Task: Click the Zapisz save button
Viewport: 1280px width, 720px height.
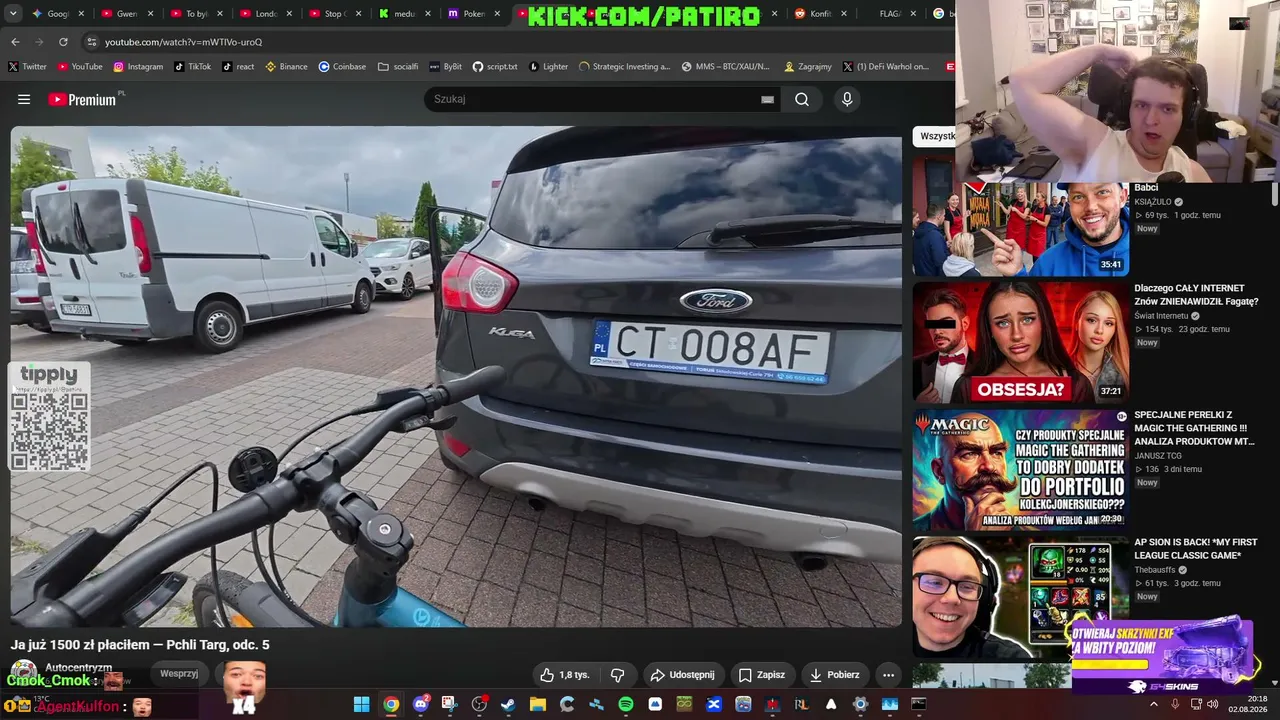Action: 761,675
